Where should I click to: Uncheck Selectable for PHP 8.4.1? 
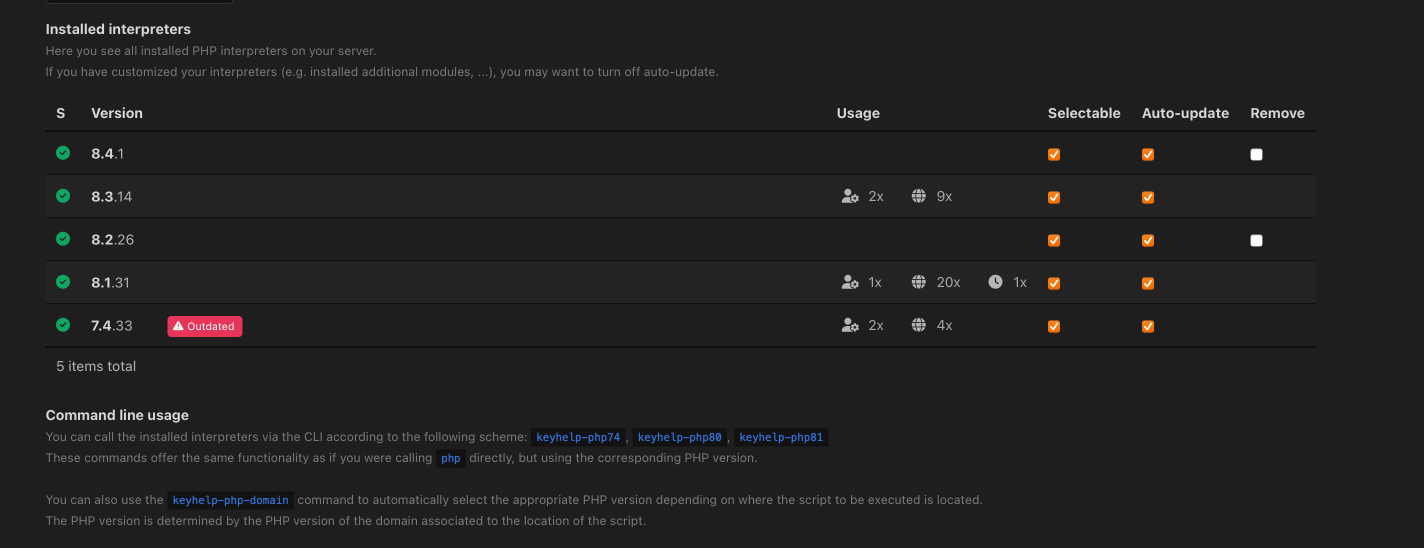click(1054, 155)
